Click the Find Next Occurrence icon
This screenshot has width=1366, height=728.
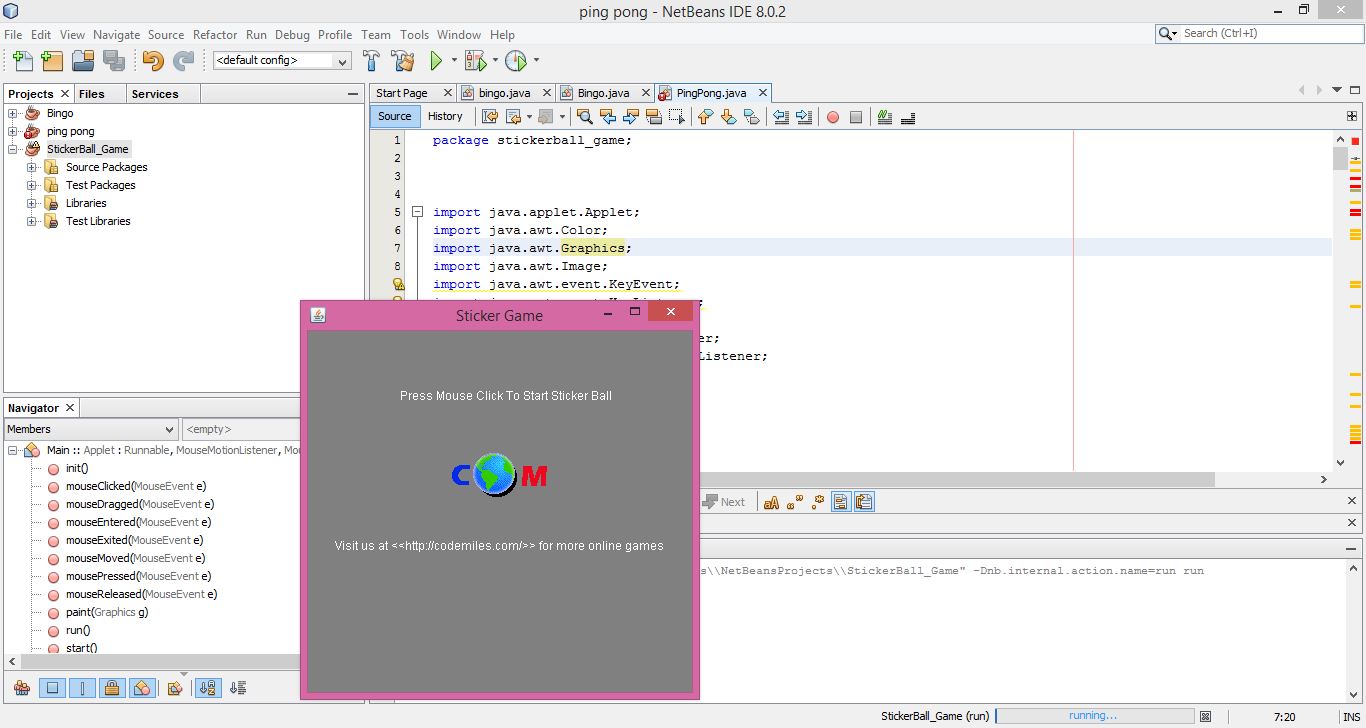[631, 117]
